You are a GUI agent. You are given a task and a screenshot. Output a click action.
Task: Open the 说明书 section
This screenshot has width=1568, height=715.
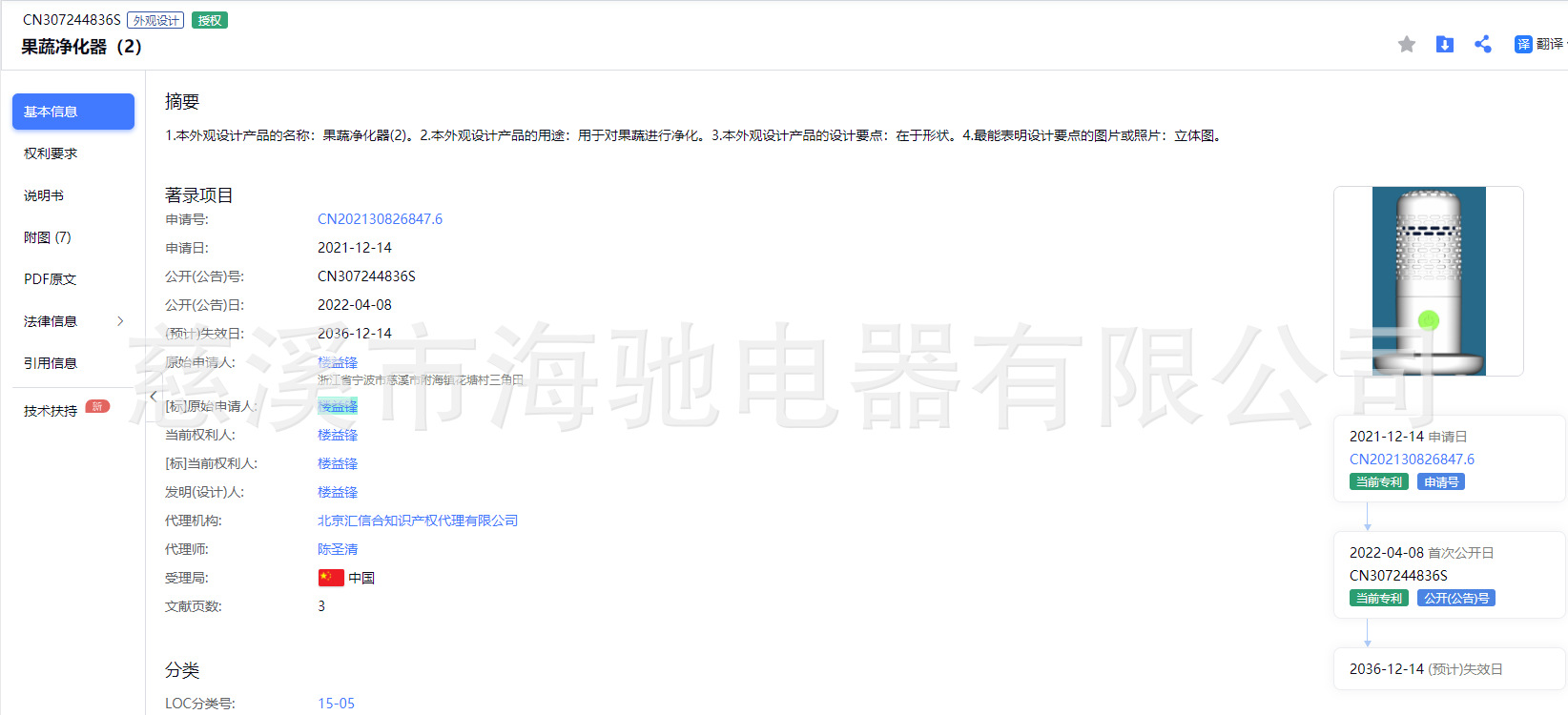tap(44, 195)
